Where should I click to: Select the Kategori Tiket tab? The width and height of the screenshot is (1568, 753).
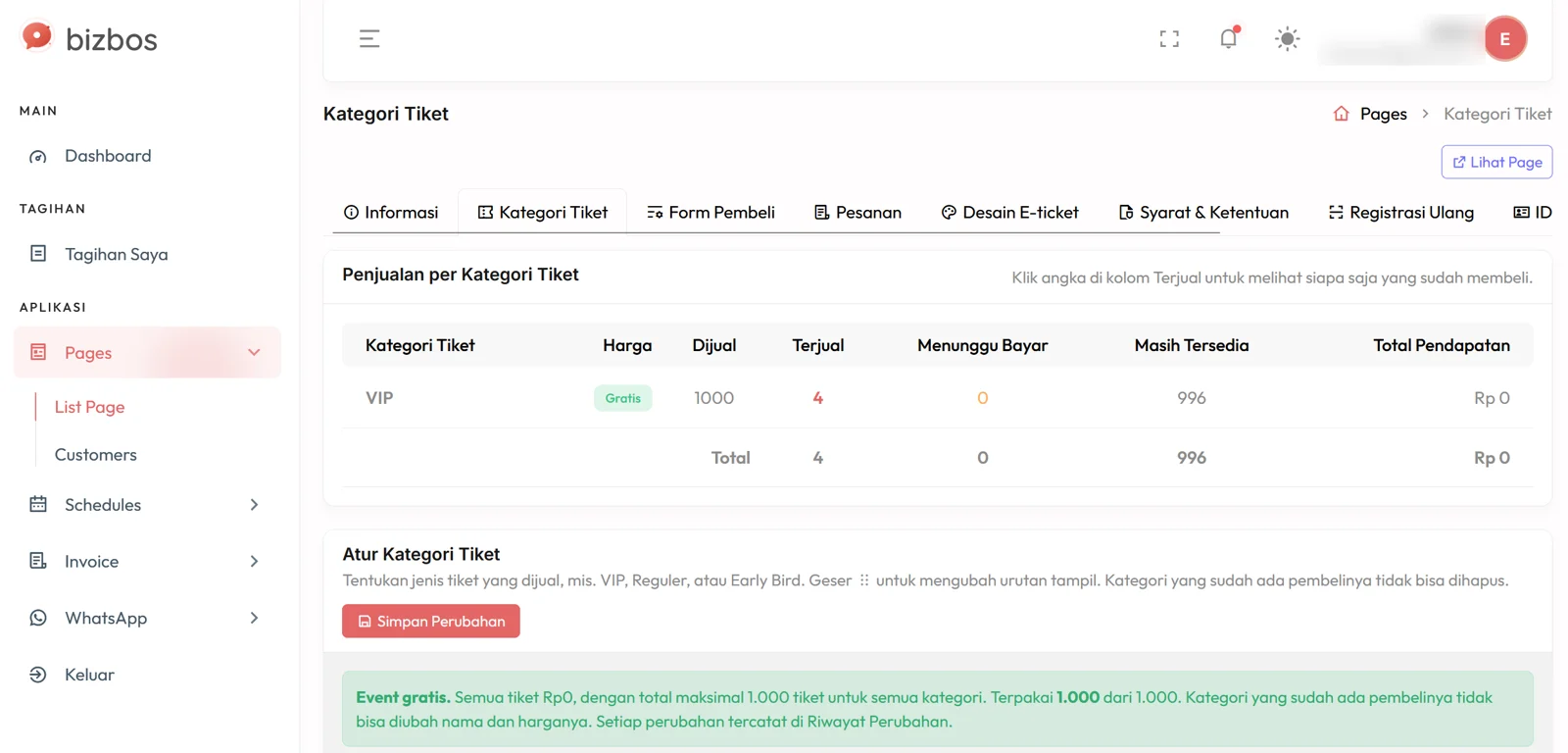[542, 213]
